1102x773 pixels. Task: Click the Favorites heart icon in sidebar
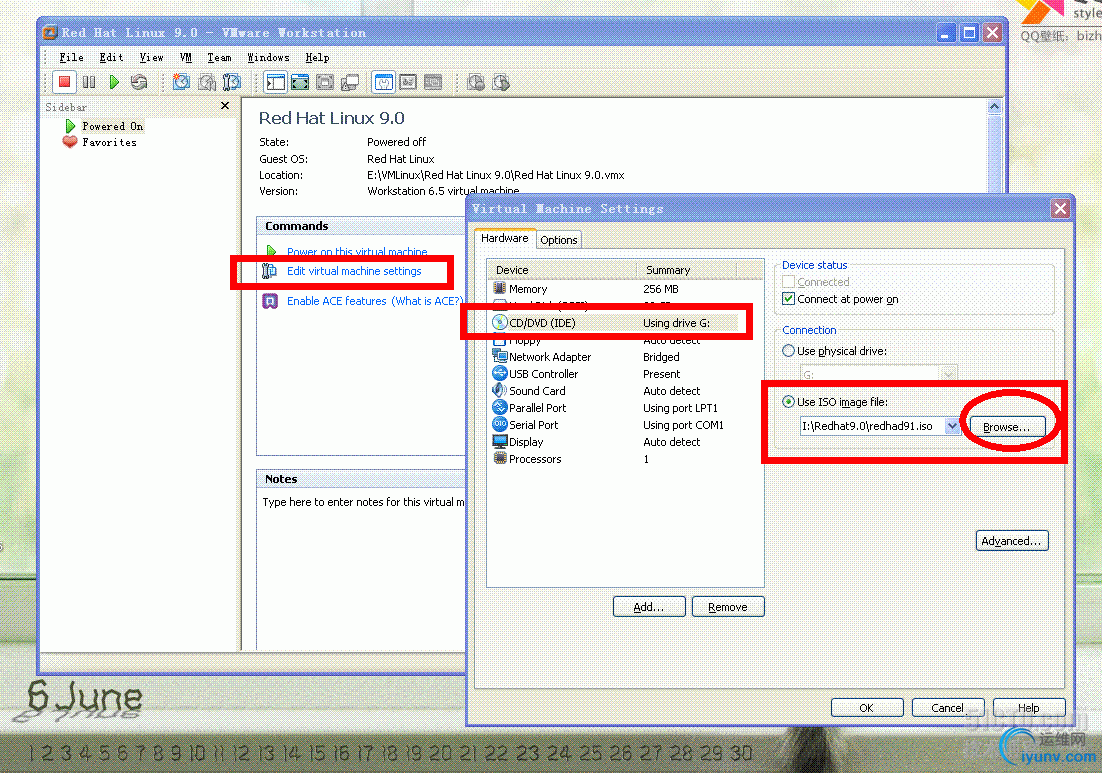70,142
